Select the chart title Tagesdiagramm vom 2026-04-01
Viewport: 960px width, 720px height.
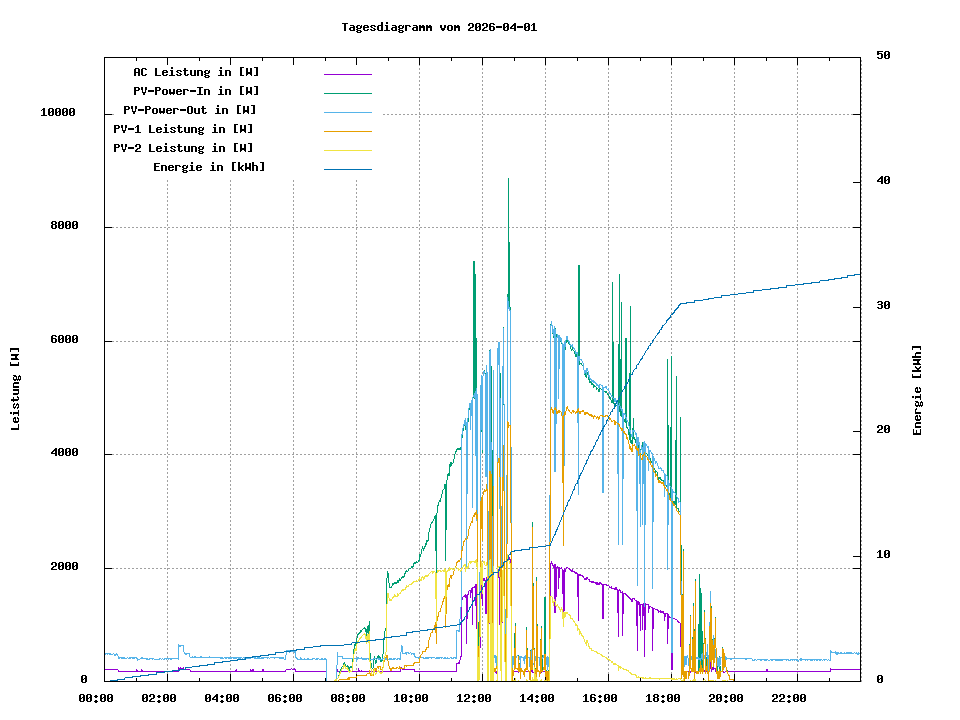(x=439, y=27)
